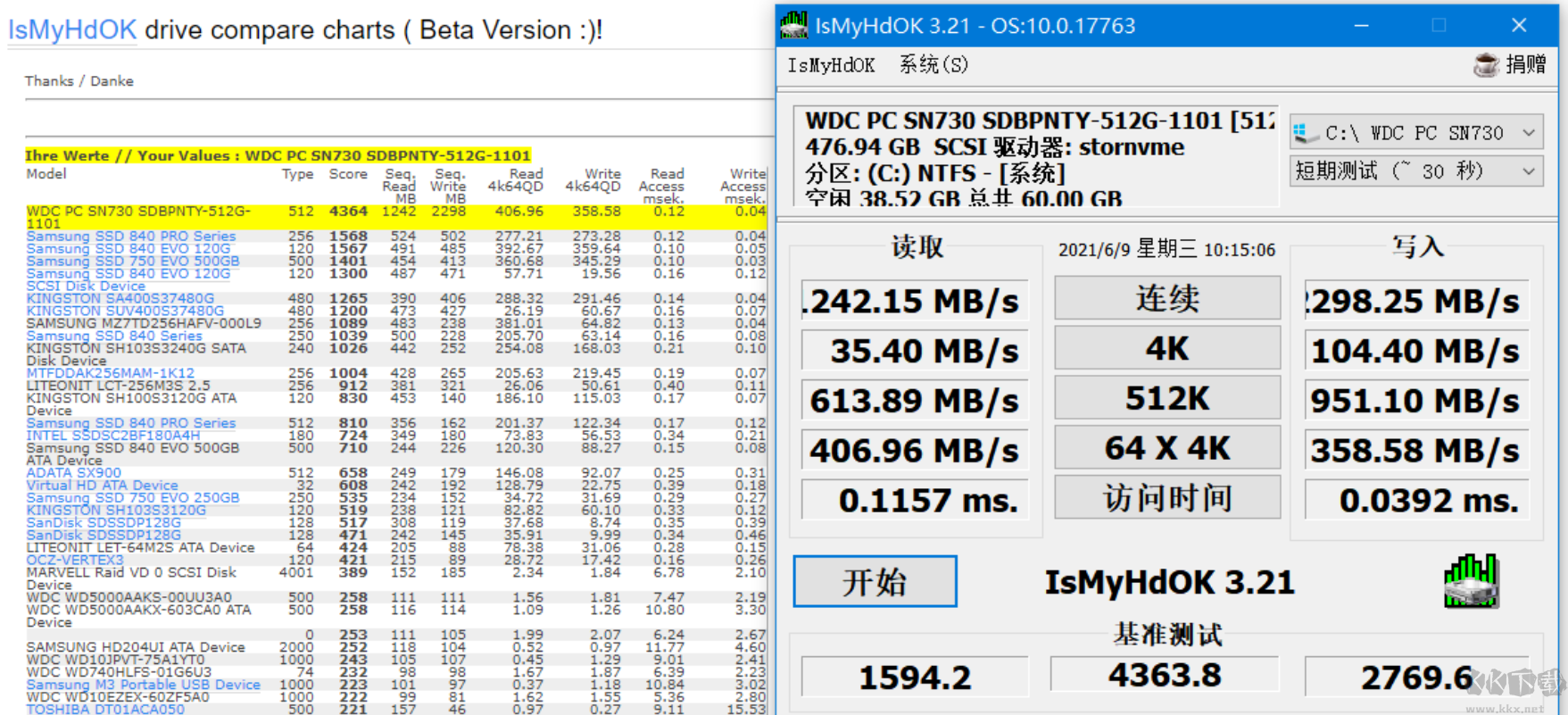Open the ADATA SX900 drive link

[x=74, y=472]
